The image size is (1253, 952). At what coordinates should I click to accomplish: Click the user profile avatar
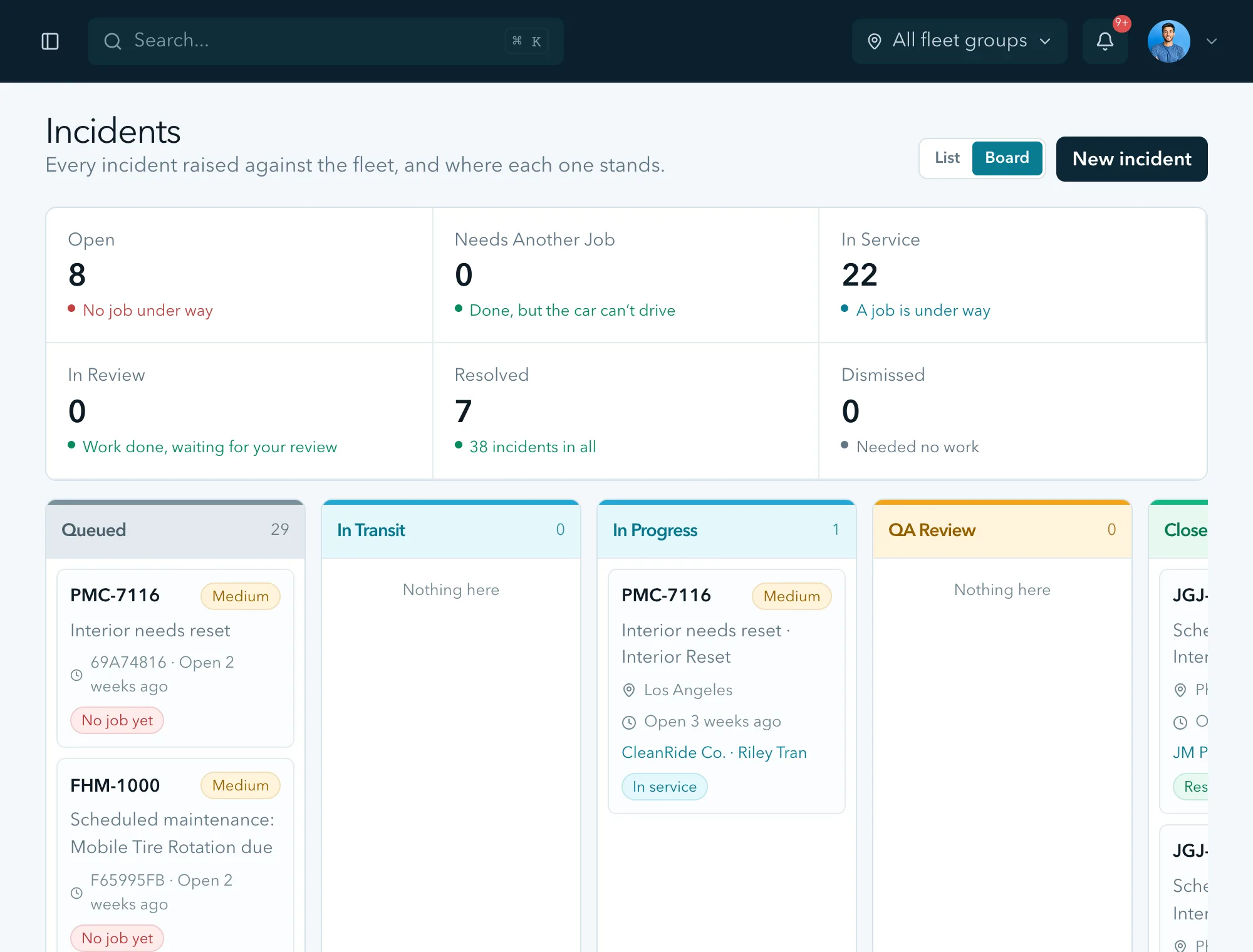pos(1169,41)
